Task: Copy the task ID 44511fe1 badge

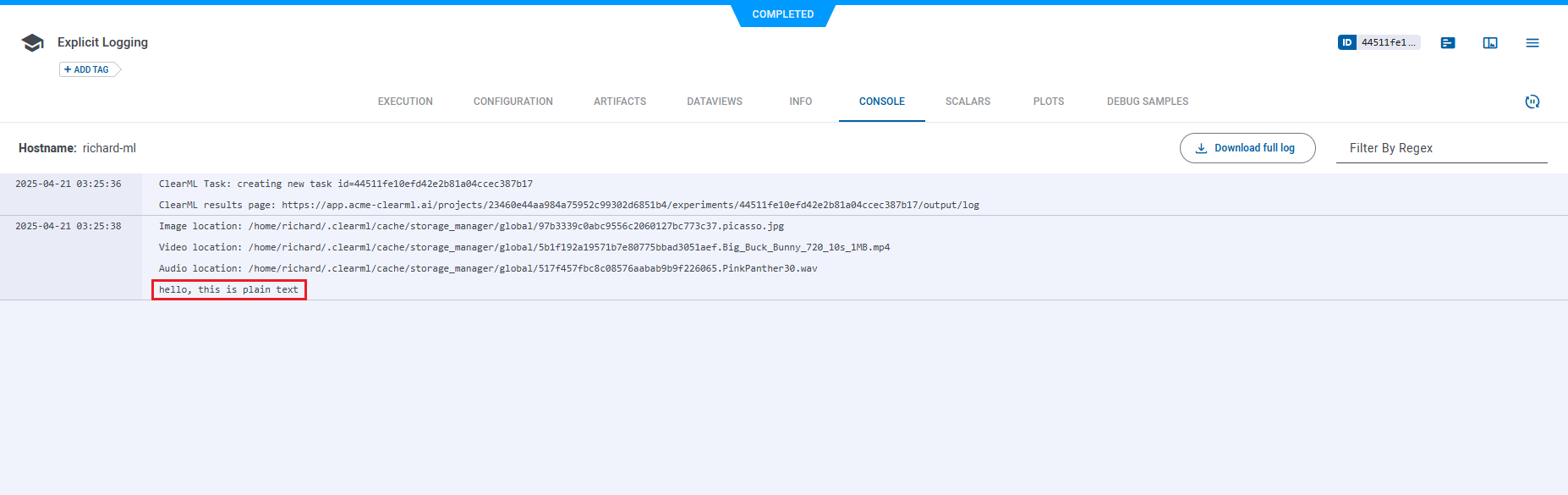Action: click(x=1378, y=42)
